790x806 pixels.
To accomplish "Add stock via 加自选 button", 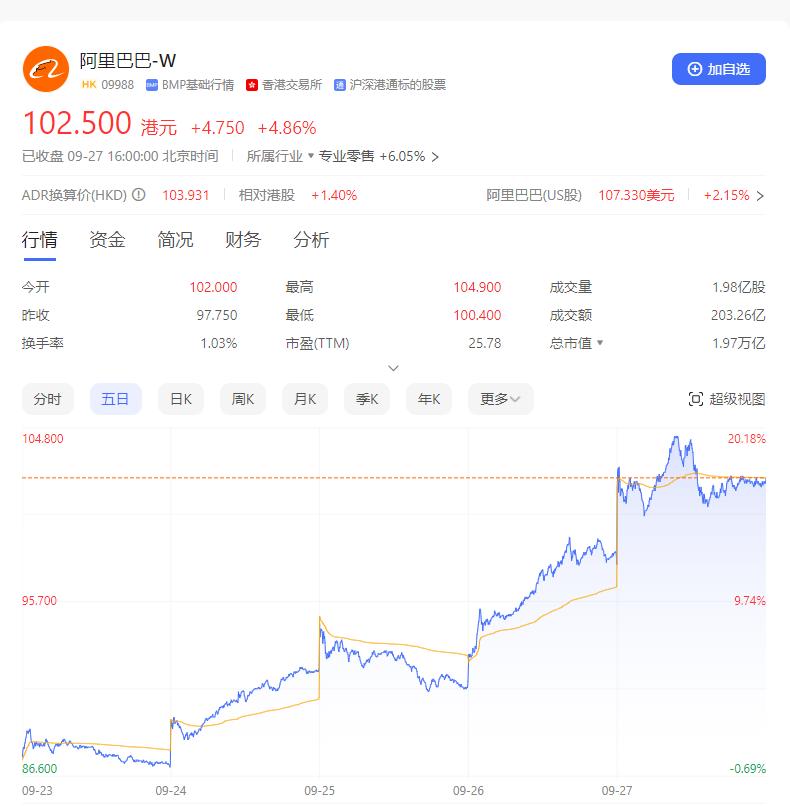I will point(719,69).
